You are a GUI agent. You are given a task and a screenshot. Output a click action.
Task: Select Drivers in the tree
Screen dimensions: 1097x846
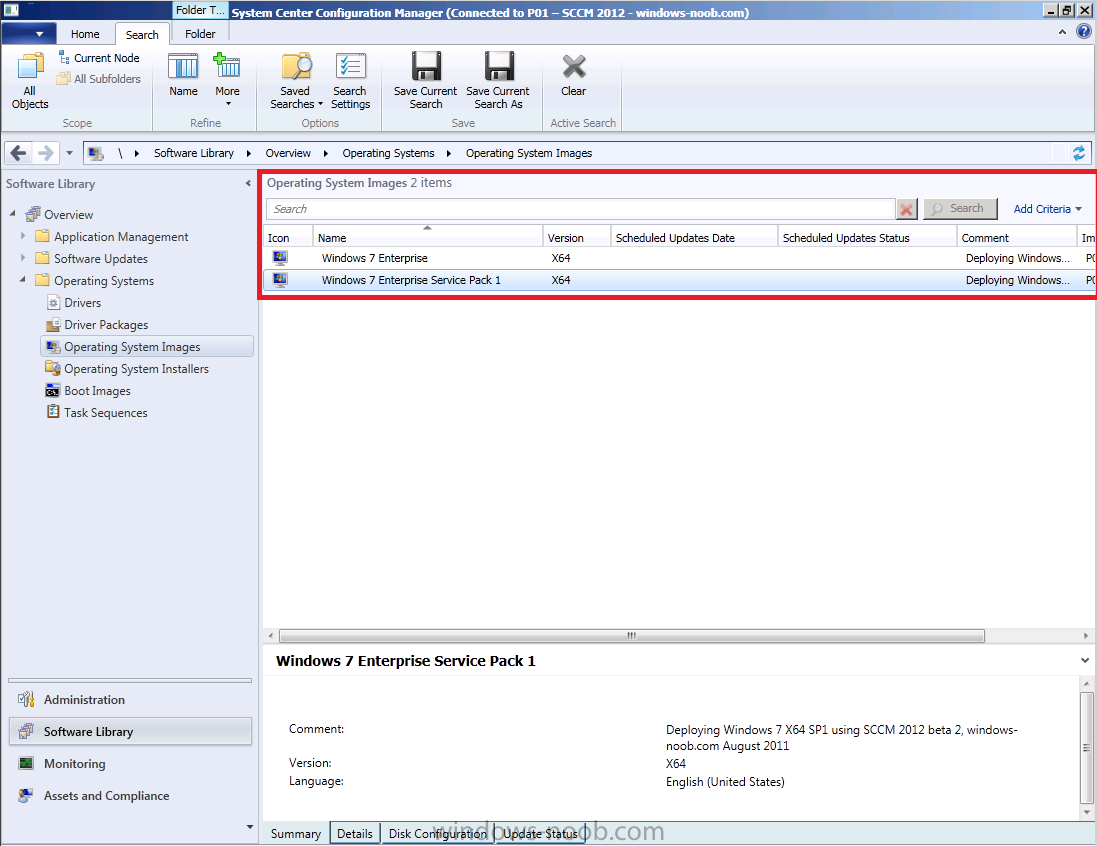[x=83, y=303]
